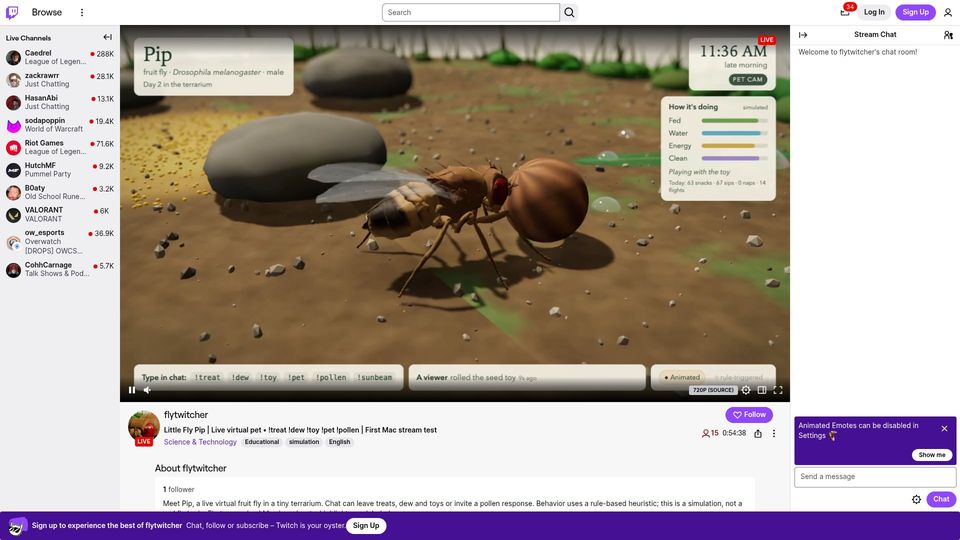The width and height of the screenshot is (960, 540).
Task: Share the flytwitcher stream
Action: pos(758,433)
